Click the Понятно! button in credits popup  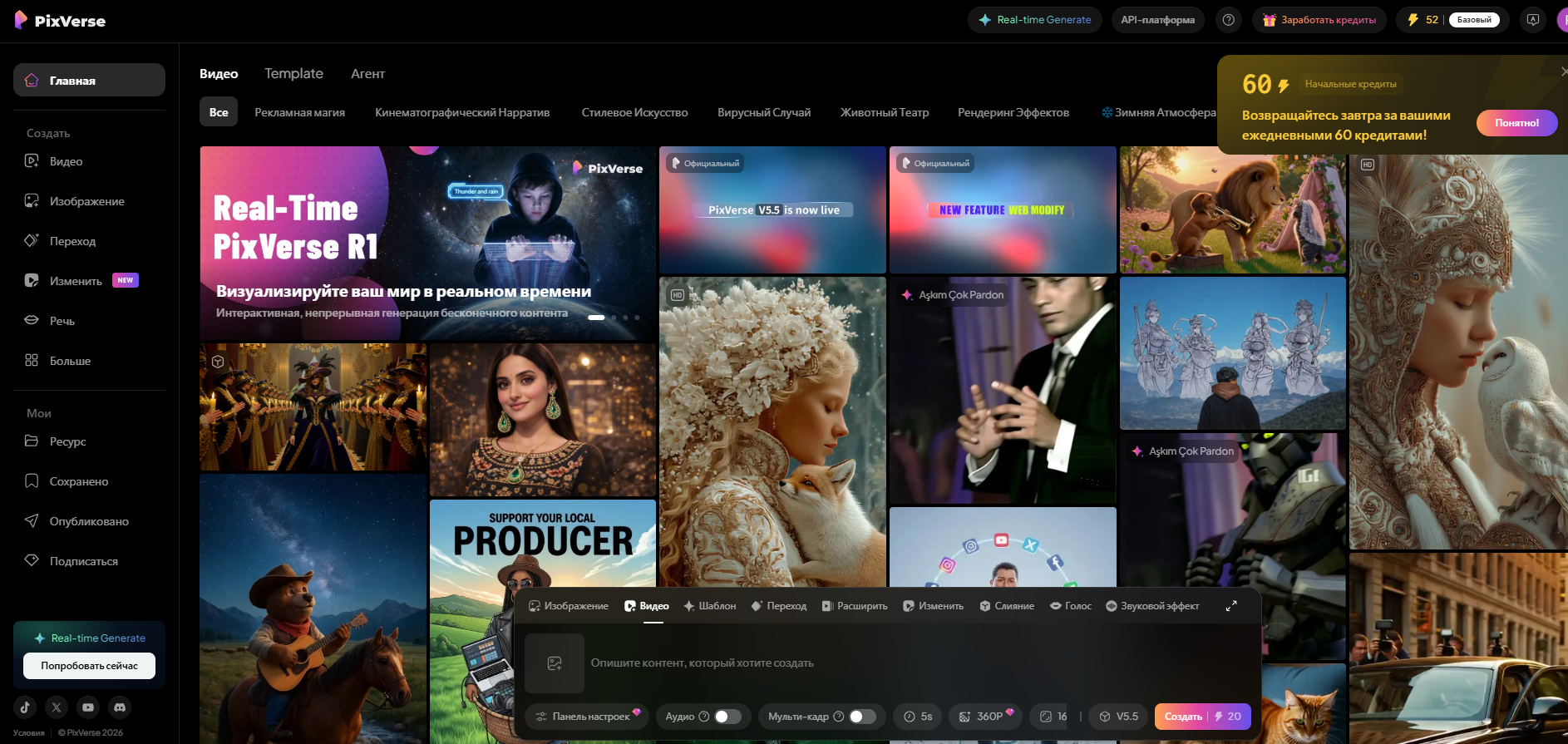coord(1516,123)
